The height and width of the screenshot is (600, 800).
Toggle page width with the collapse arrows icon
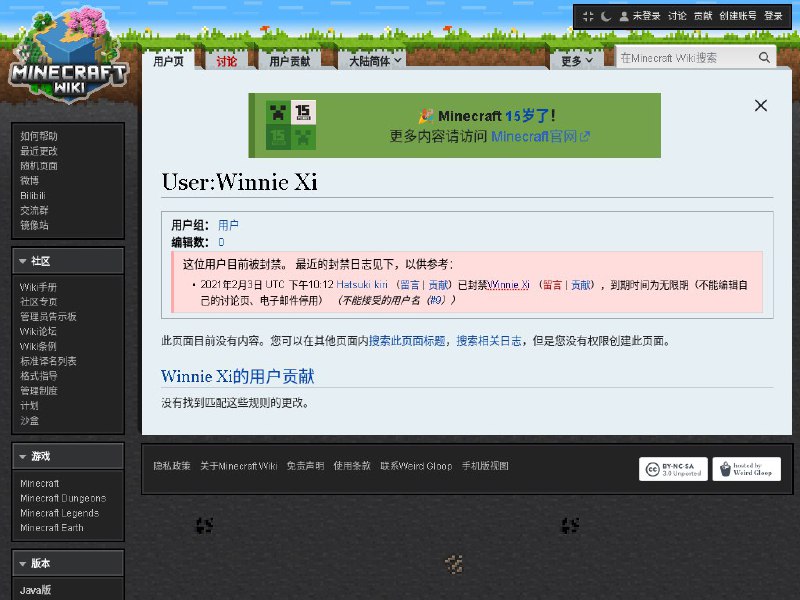588,16
